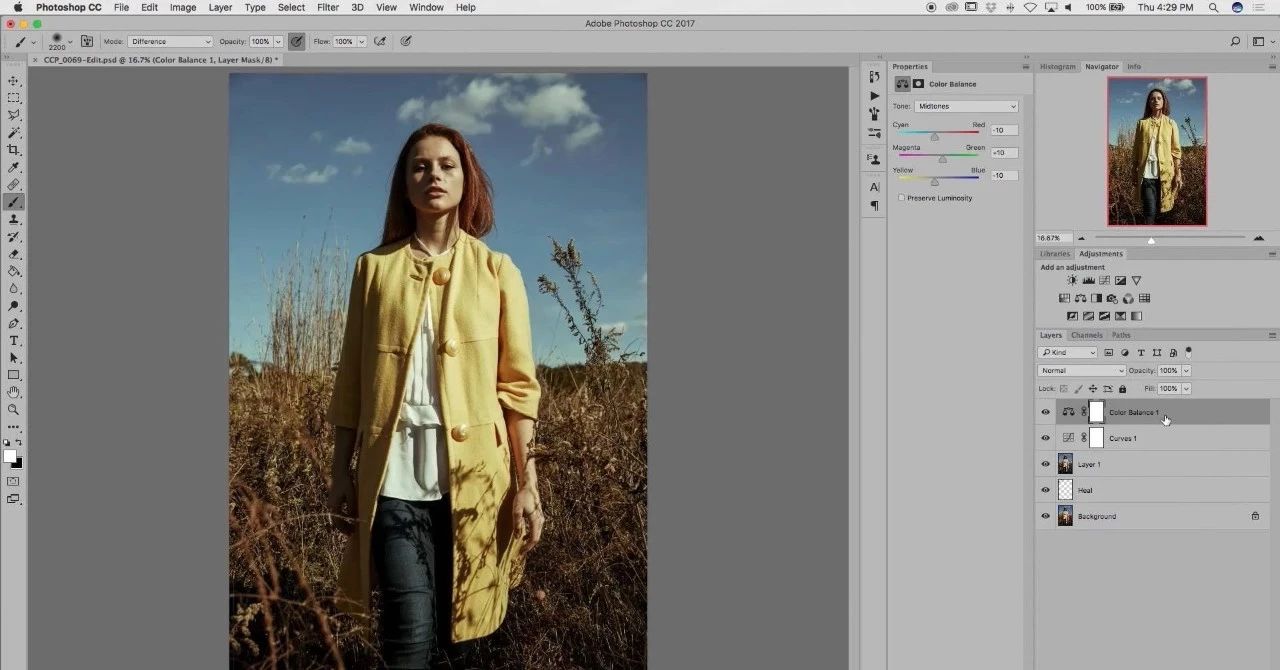This screenshot has height=670, width=1280.
Task: Open the Tone dropdown set to Midtones
Action: (966, 106)
